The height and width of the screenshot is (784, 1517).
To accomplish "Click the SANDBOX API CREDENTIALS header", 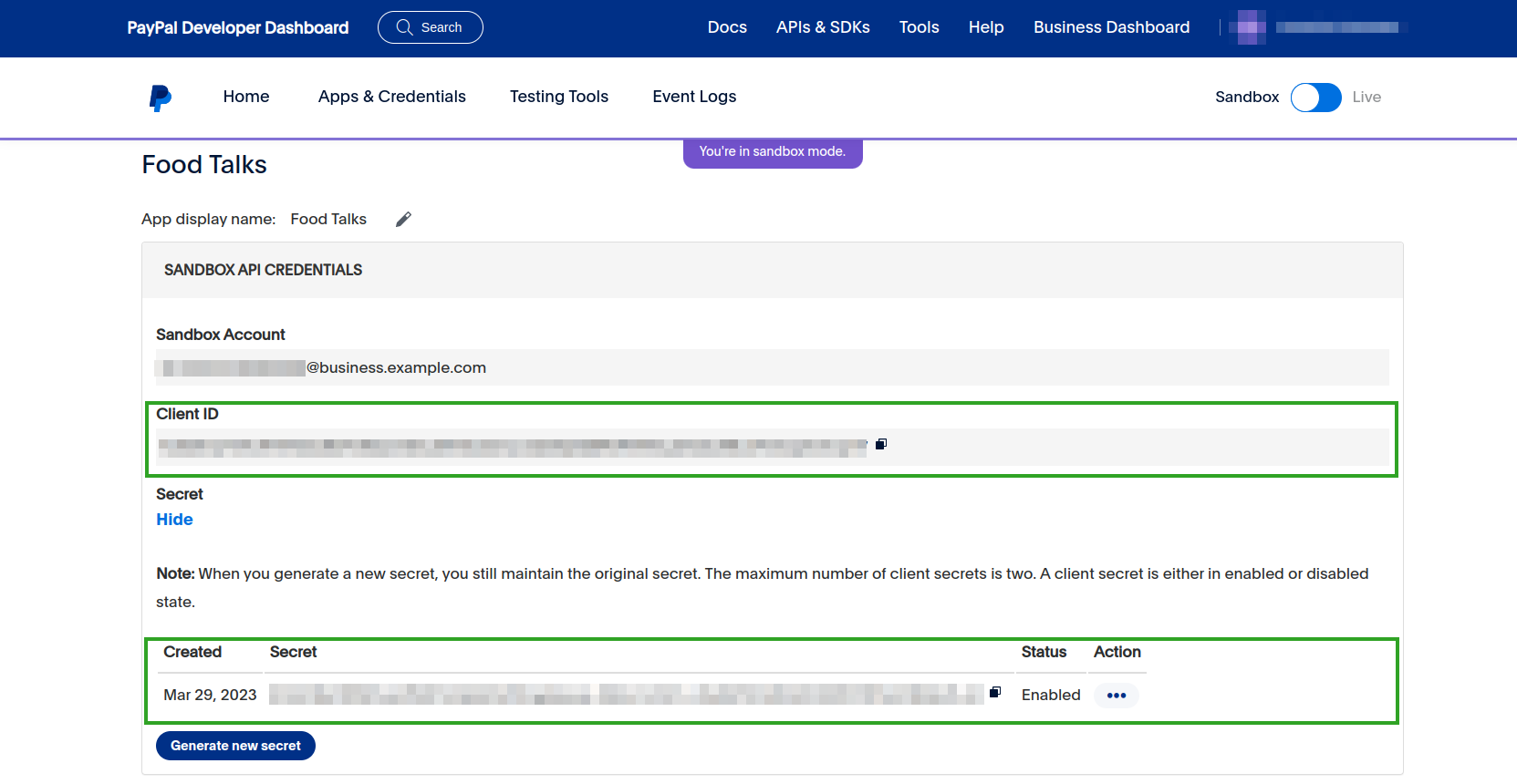I will pyautogui.click(x=263, y=270).
